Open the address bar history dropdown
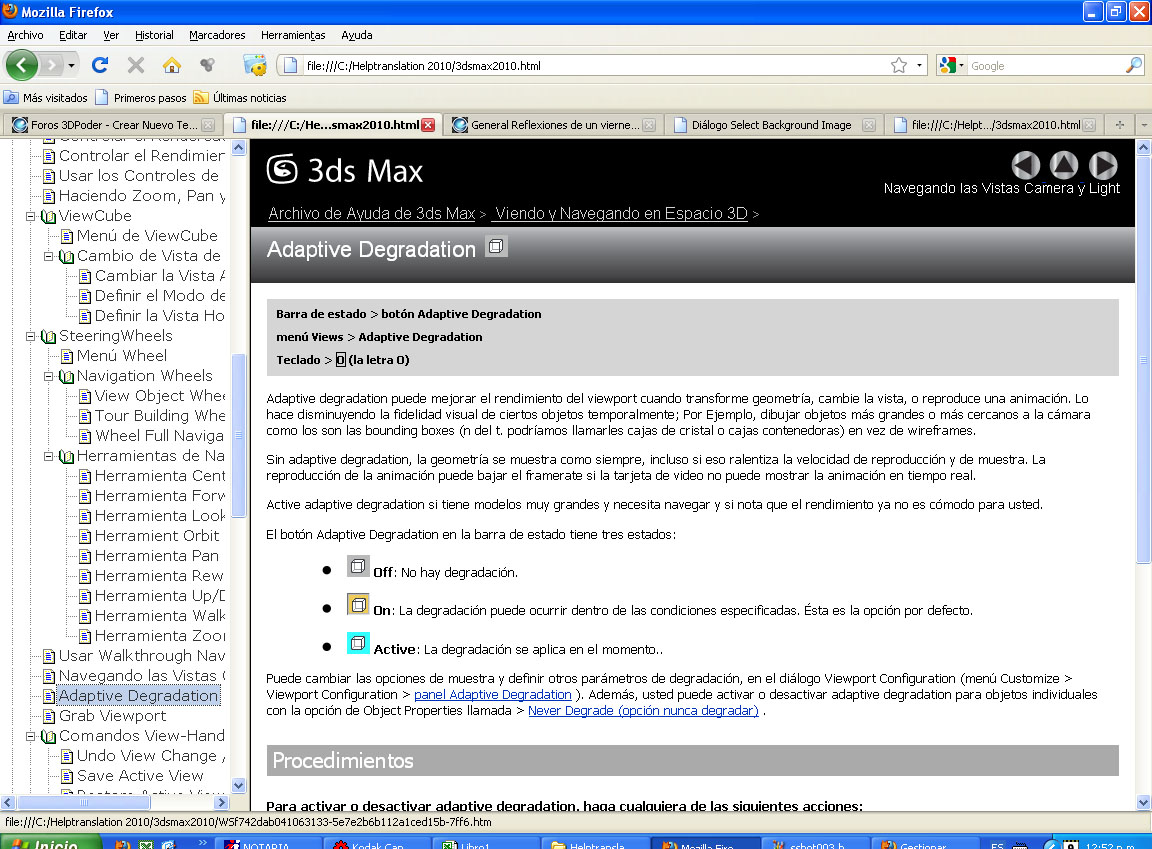 click(x=919, y=65)
